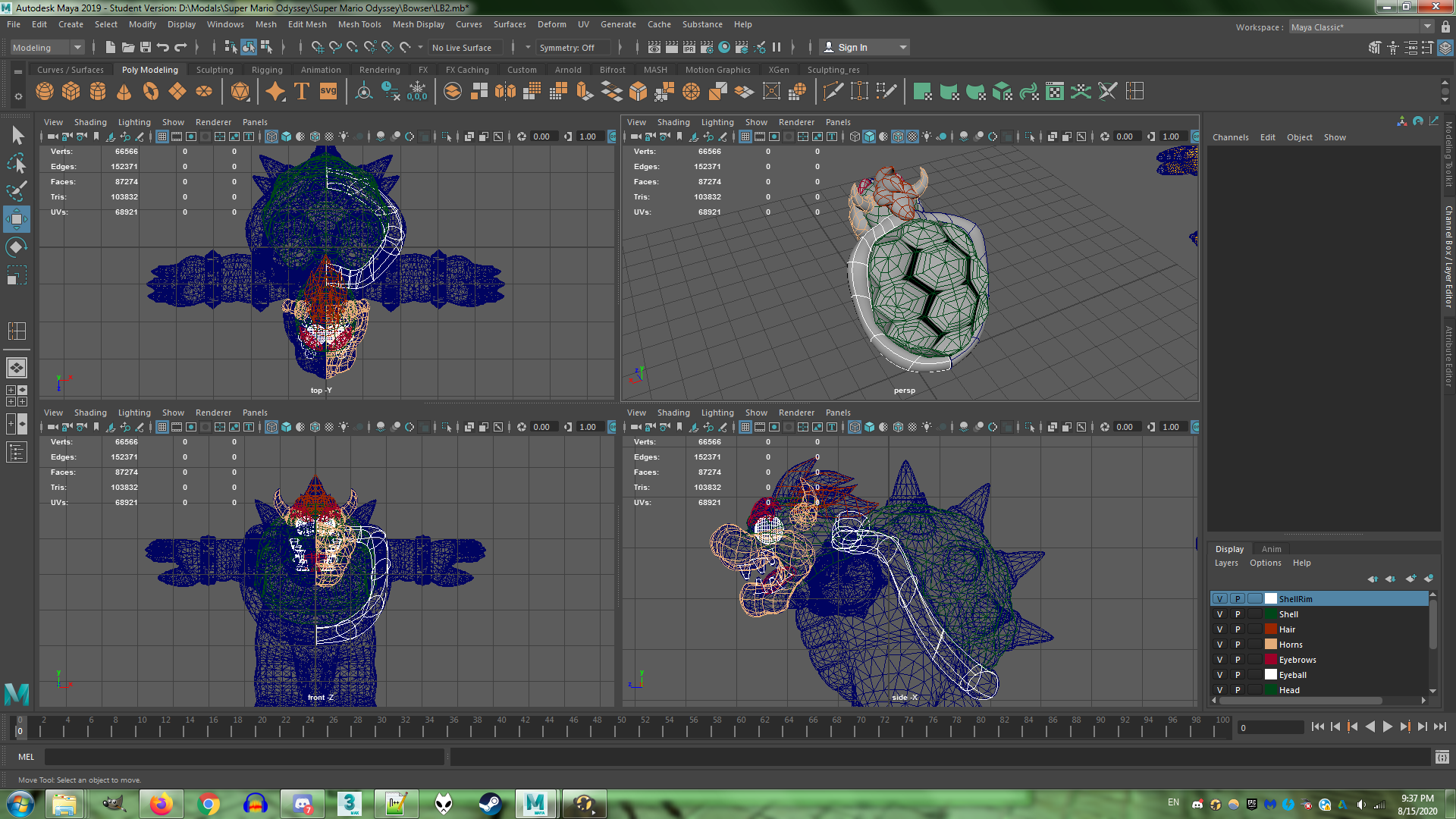
Task: Click Go to start of playback range
Action: (1317, 726)
